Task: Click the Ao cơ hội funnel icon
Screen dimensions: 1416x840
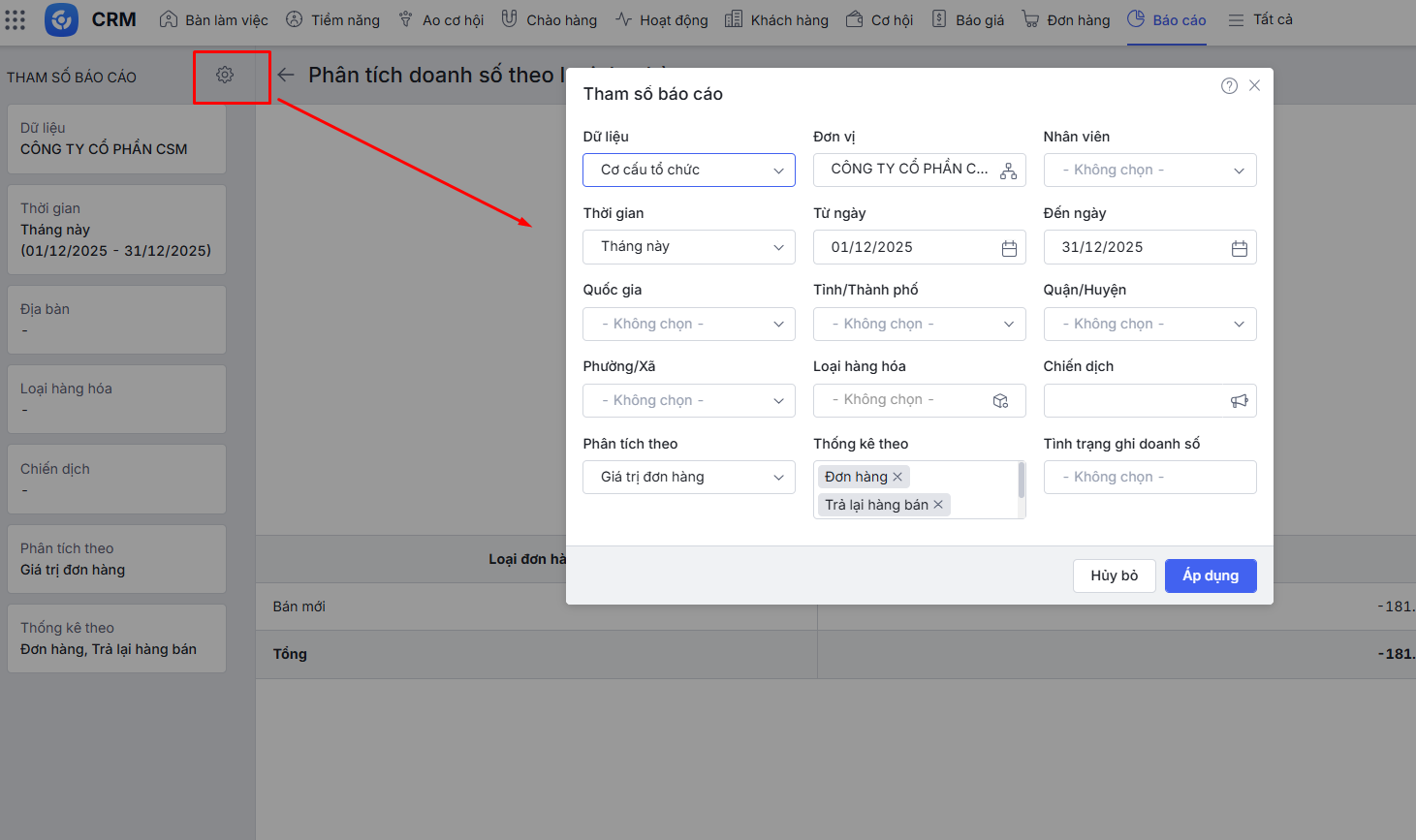Action: pyautogui.click(x=406, y=19)
